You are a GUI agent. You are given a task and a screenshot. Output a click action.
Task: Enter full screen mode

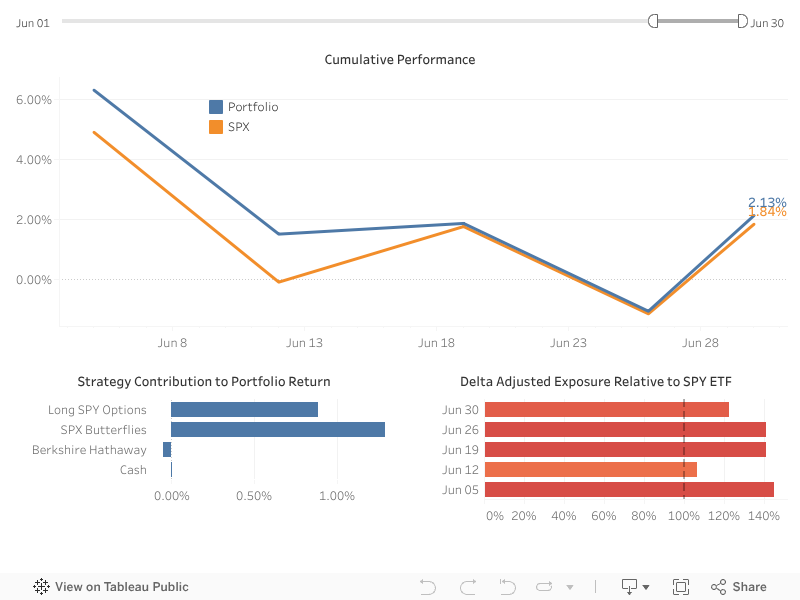[681, 587]
